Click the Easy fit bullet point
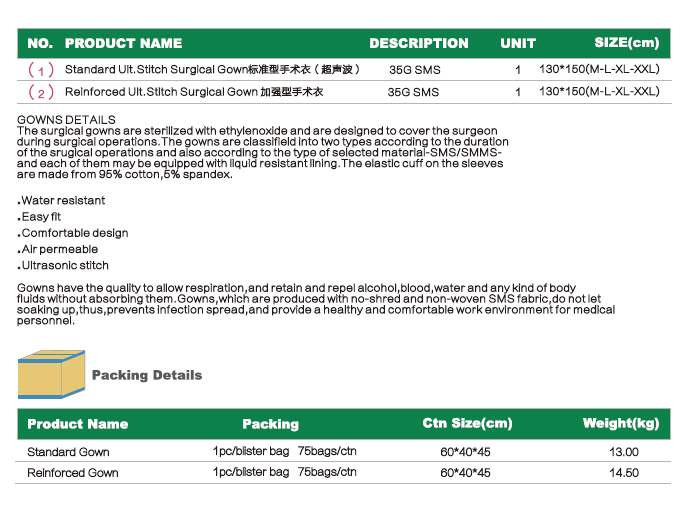 39,216
